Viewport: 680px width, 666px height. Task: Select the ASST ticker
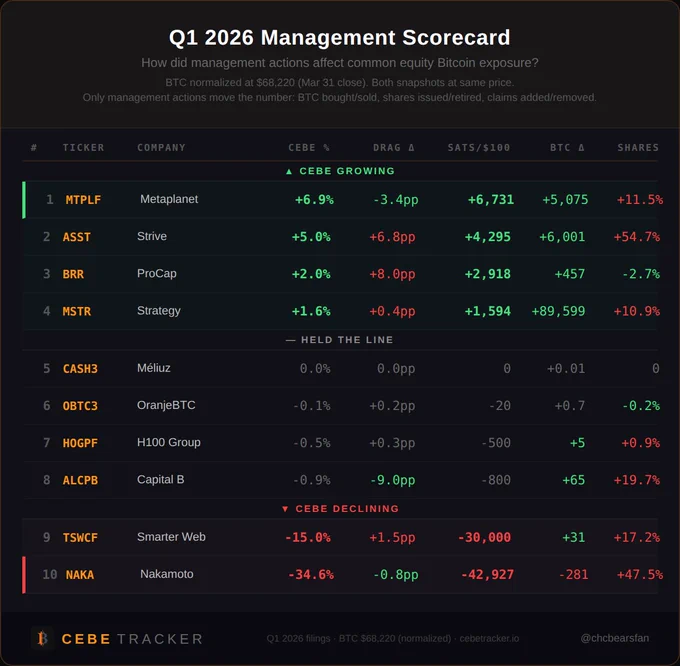77,237
